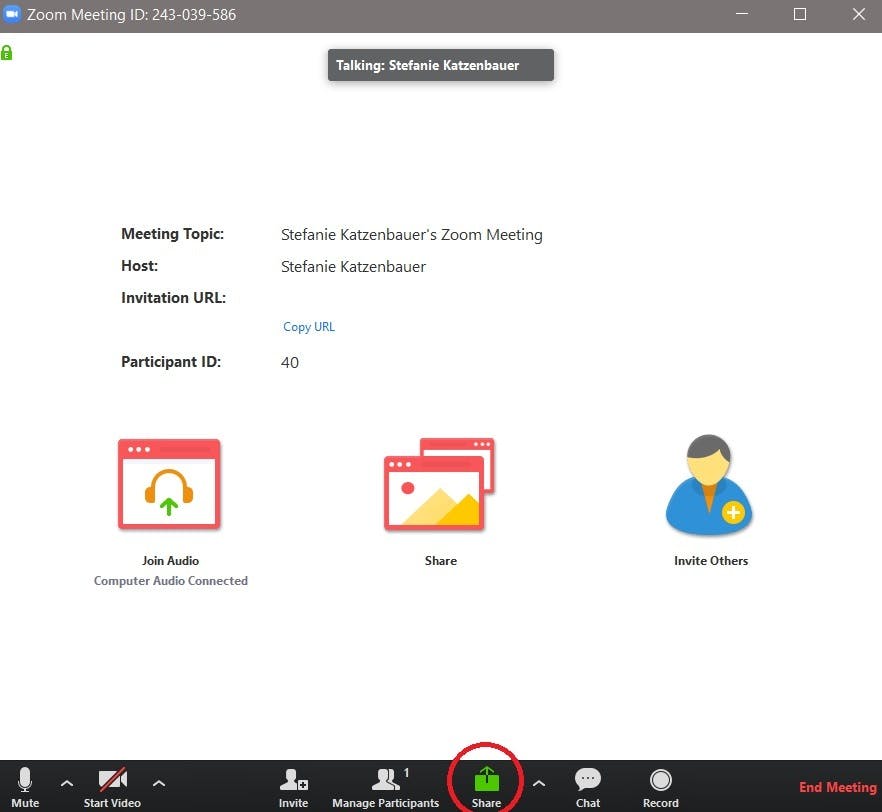Image resolution: width=882 pixels, height=812 pixels.
Task: Click the 'Host:' label
Action: [140, 265]
